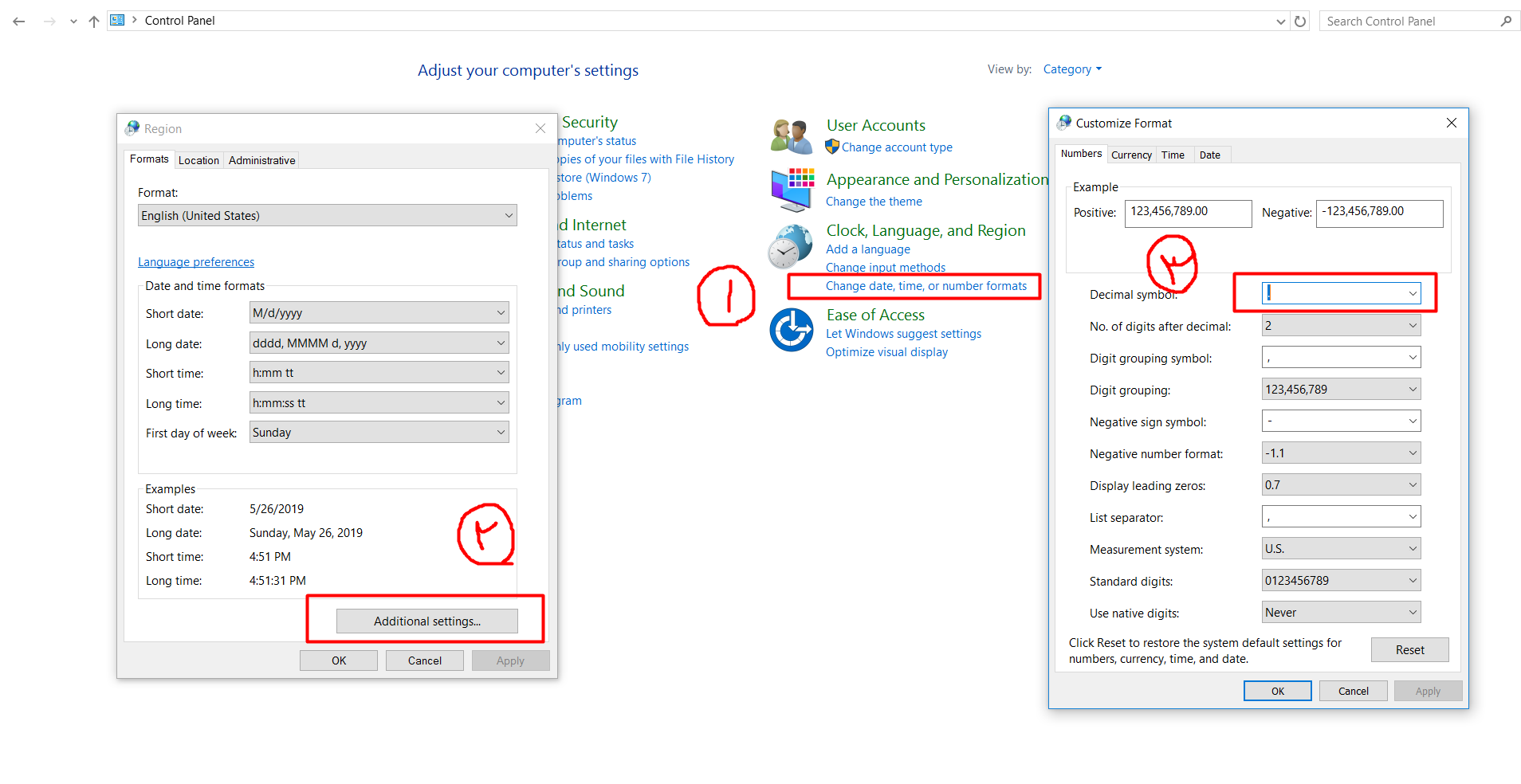Expand the Long date format dropdown
Viewport: 1521px width, 784px height.
[379, 343]
